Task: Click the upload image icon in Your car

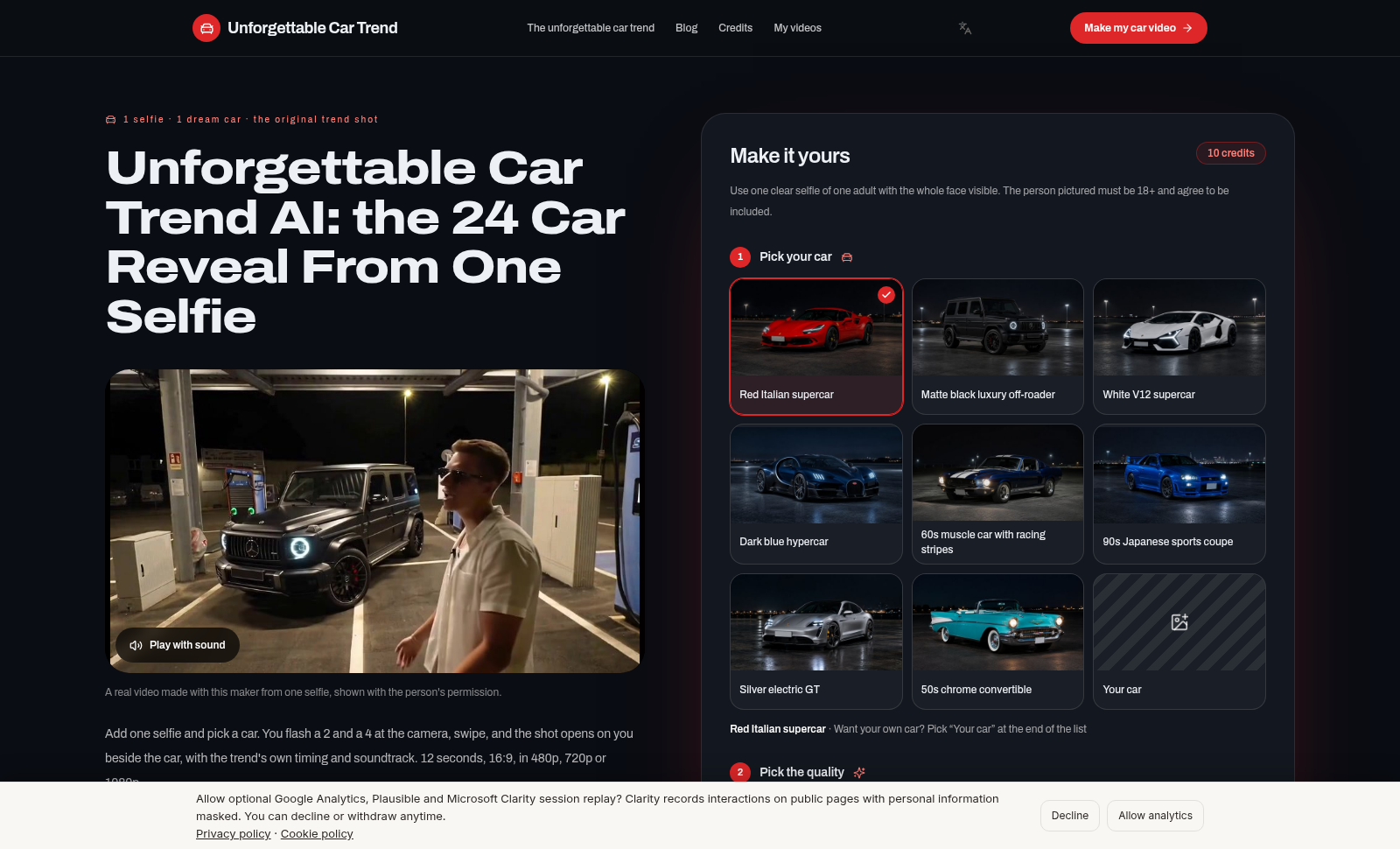Action: click(x=1179, y=622)
